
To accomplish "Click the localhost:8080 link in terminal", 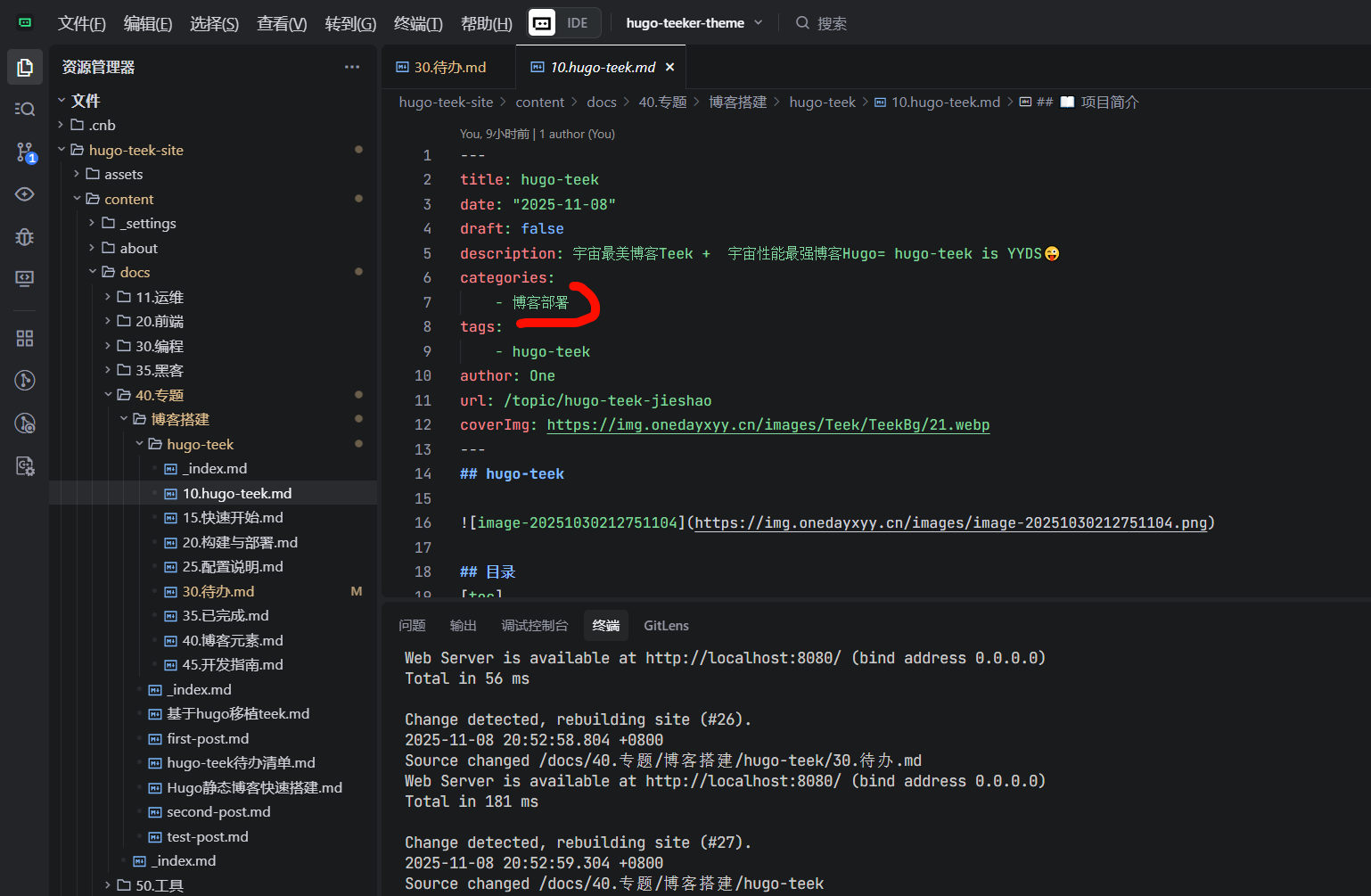I will pos(743,658).
